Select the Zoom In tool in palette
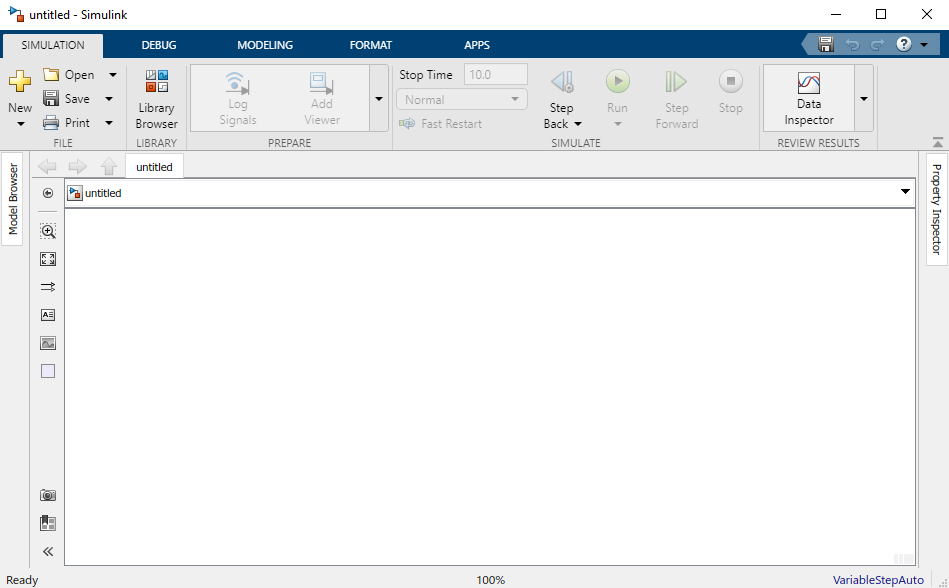The width and height of the screenshot is (949, 588). (48, 231)
